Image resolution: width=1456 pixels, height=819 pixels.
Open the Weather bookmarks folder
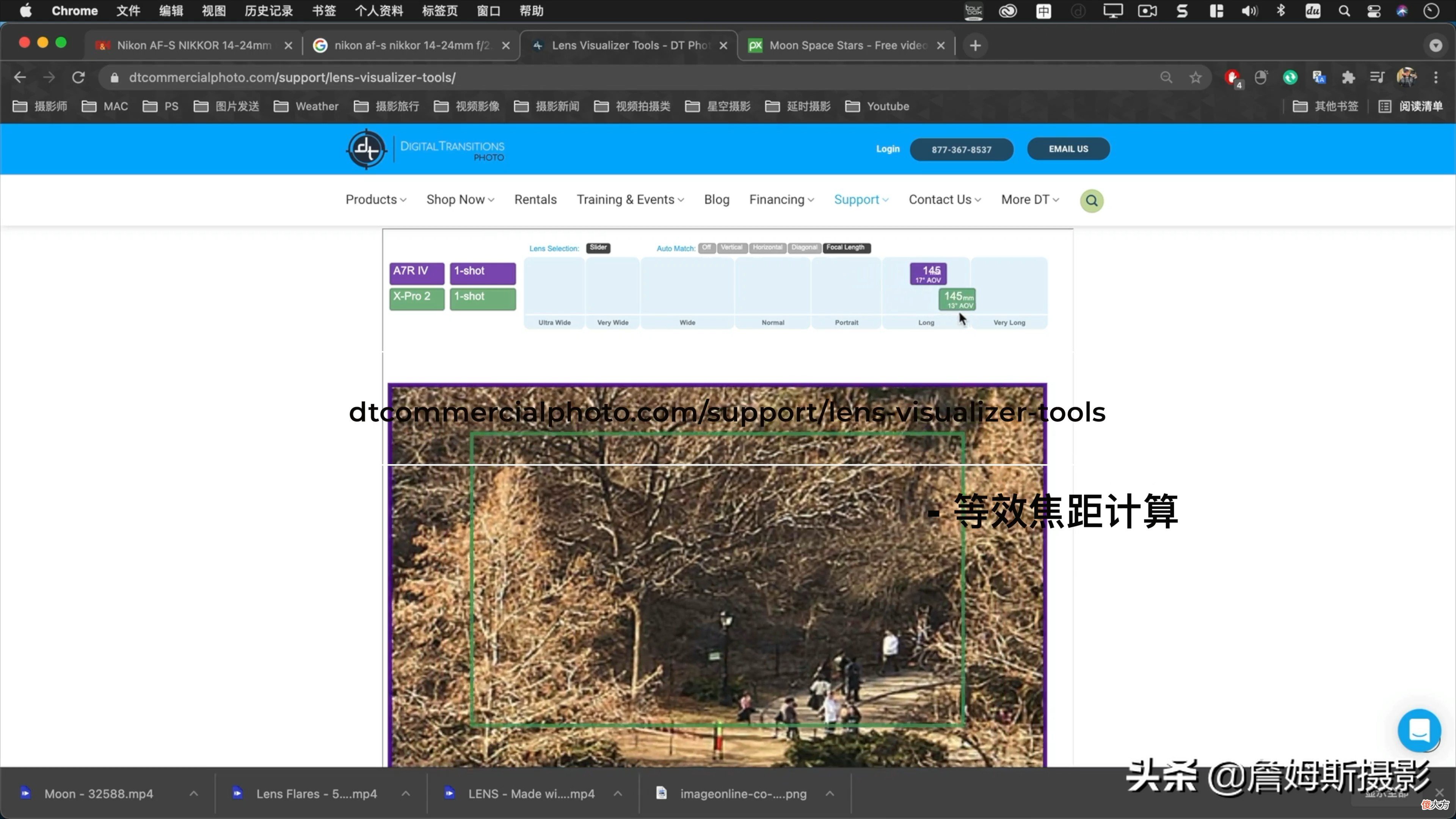point(306,106)
